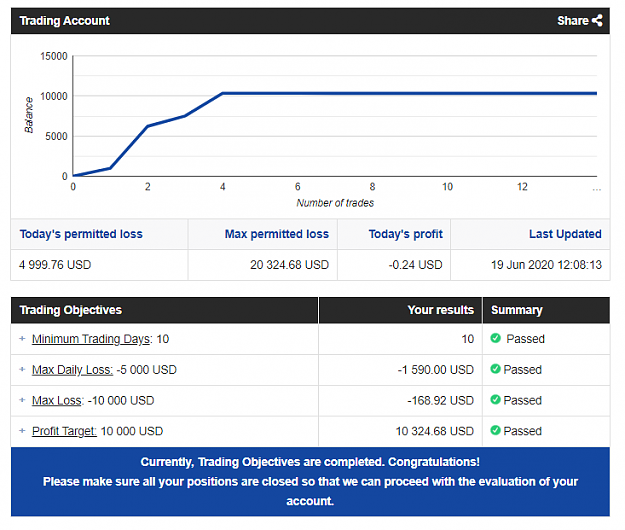Expand the Max Loss row
The image size is (625, 530).
coord(22,400)
